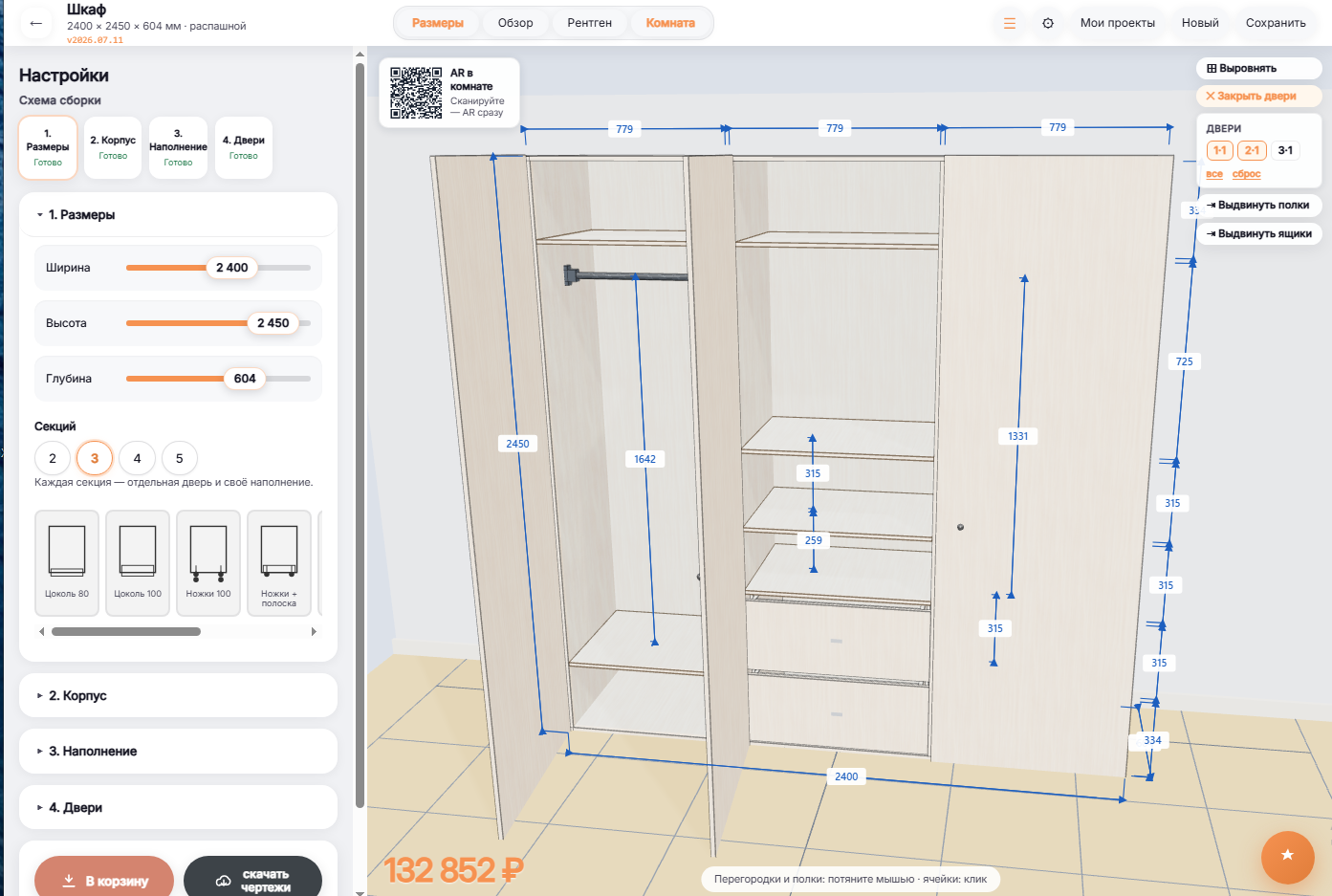Open the orange hamburger menu

(x=1010, y=23)
